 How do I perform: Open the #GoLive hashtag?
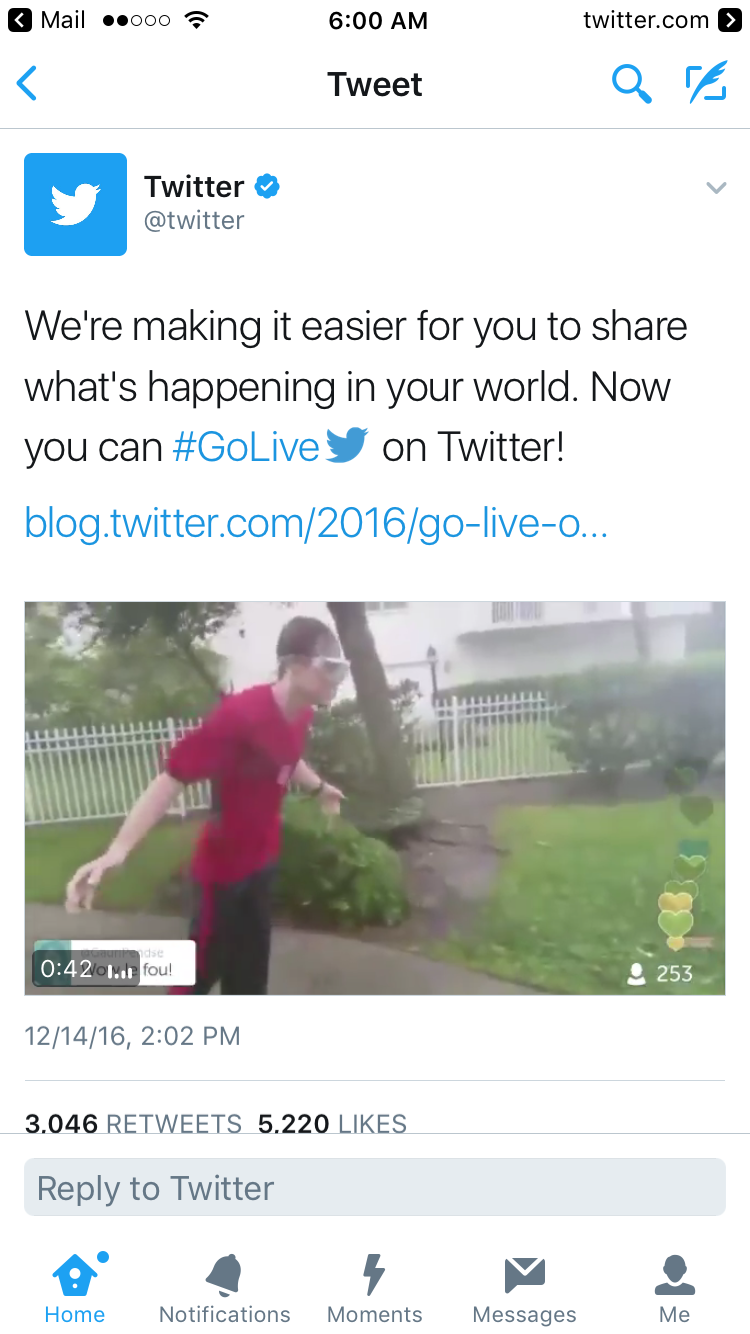click(x=246, y=448)
